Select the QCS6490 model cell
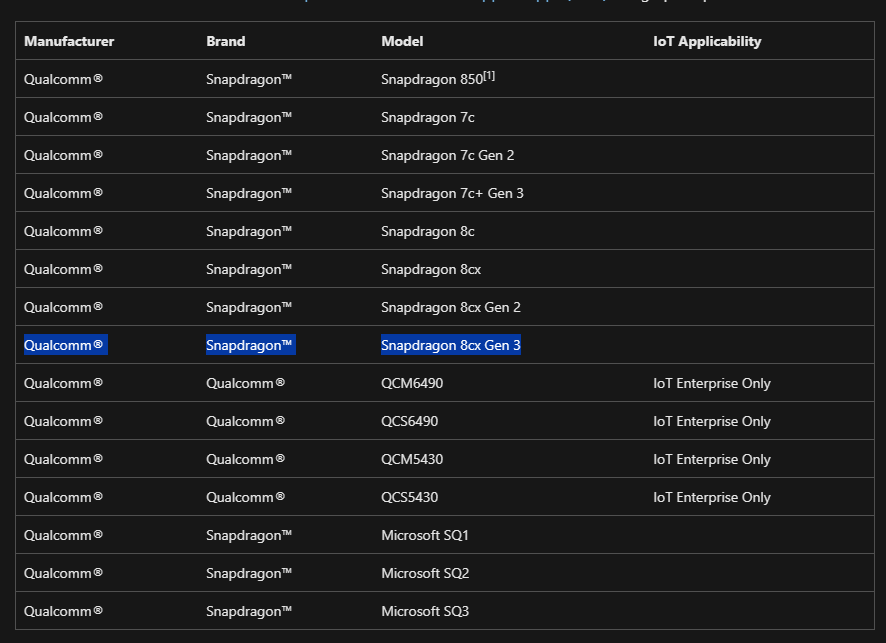 [410, 421]
